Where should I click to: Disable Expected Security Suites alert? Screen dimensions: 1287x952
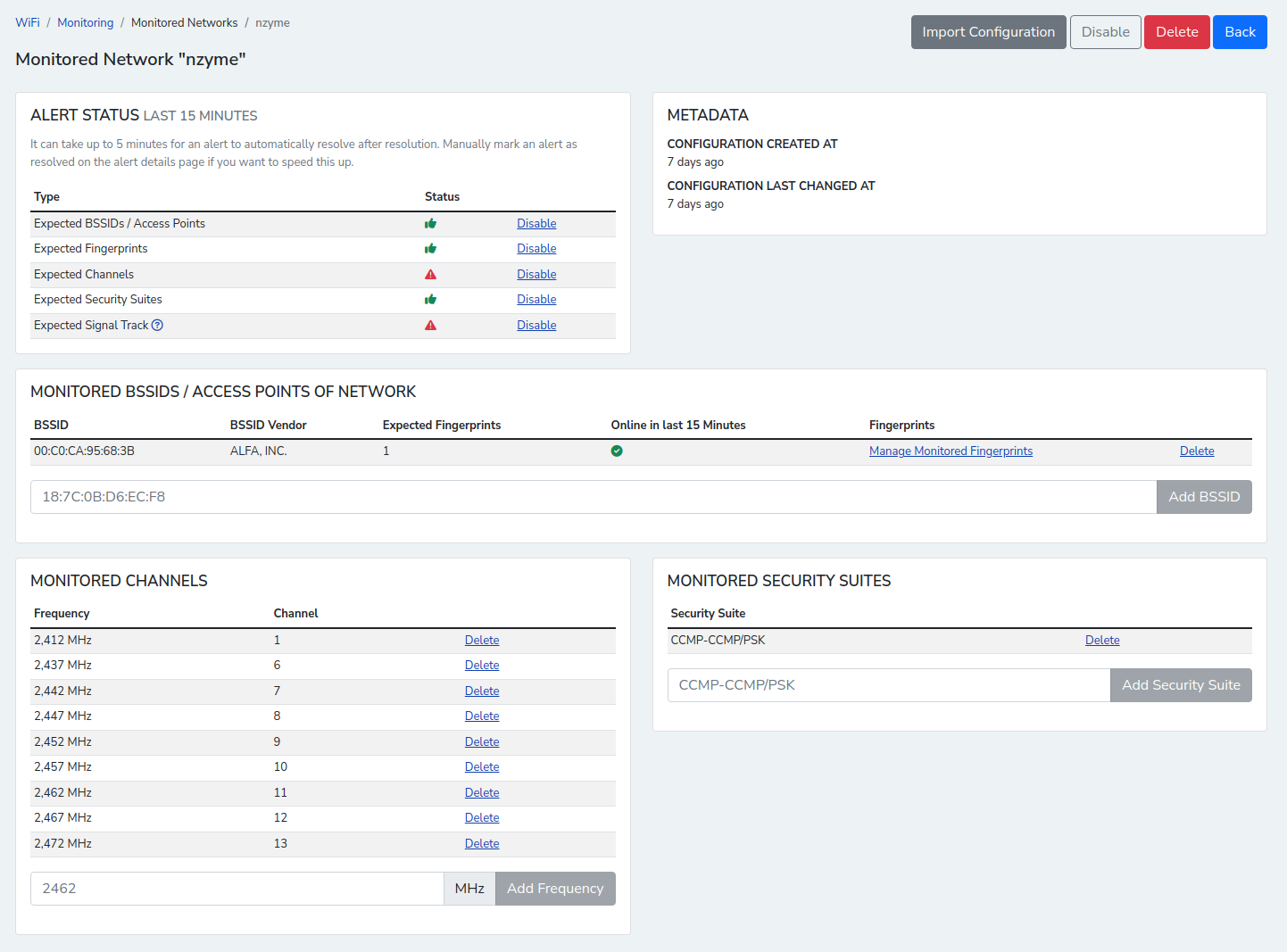click(x=536, y=300)
